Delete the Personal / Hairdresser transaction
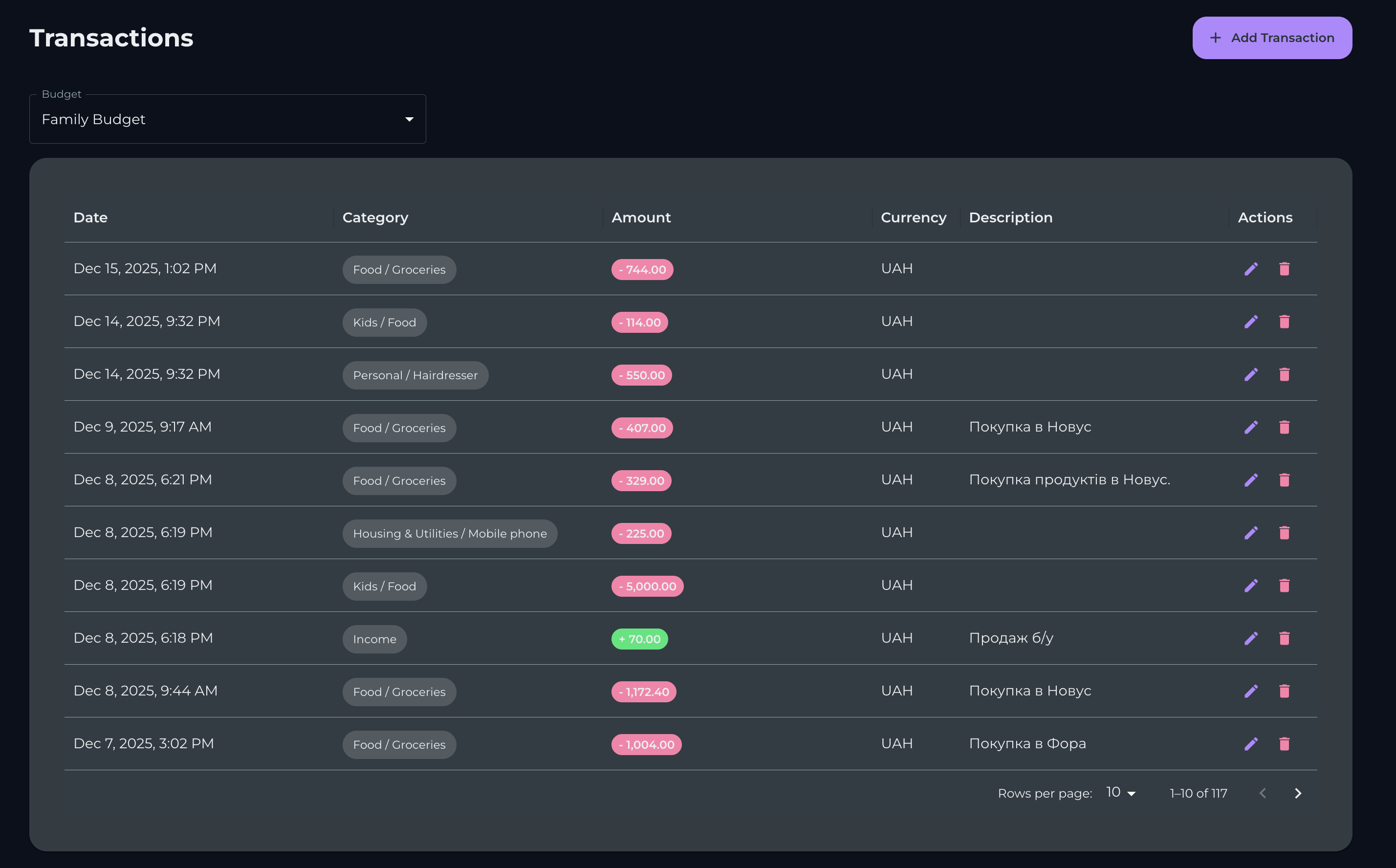1396x868 pixels. (1285, 374)
